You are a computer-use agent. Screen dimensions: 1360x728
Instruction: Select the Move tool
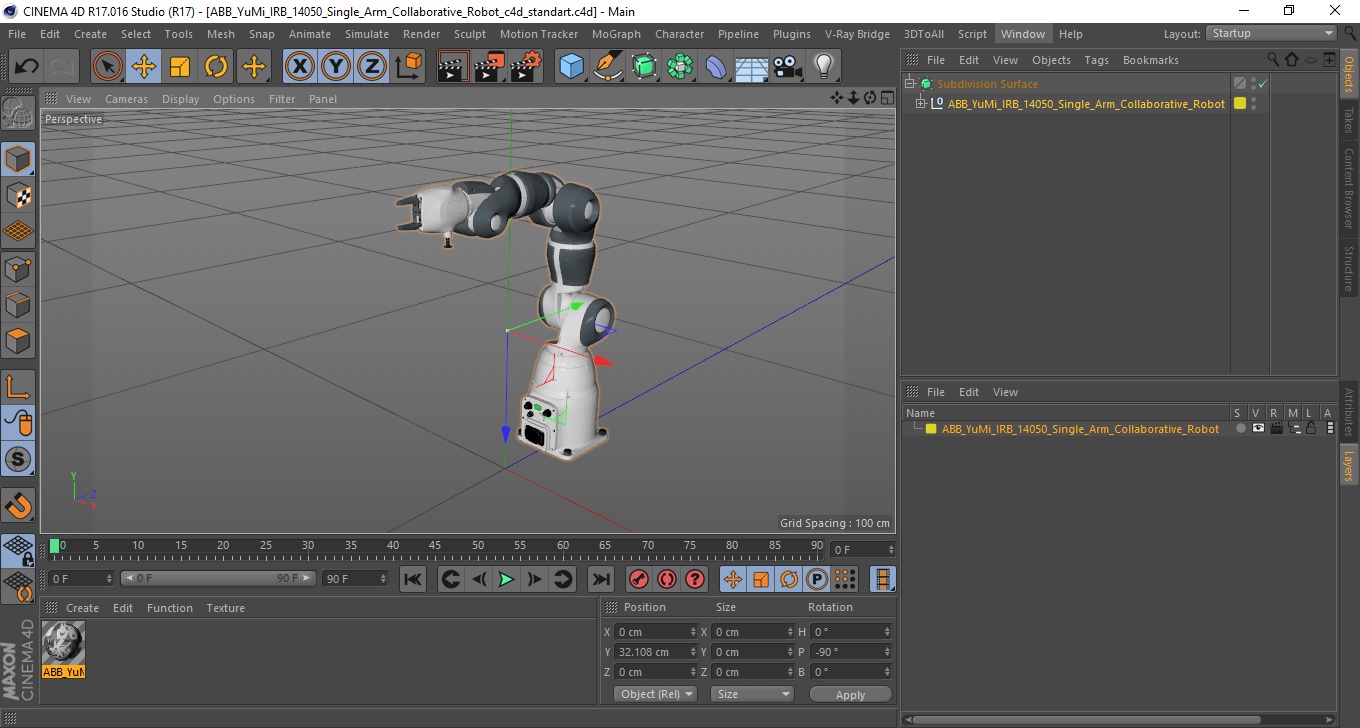pyautogui.click(x=144, y=67)
